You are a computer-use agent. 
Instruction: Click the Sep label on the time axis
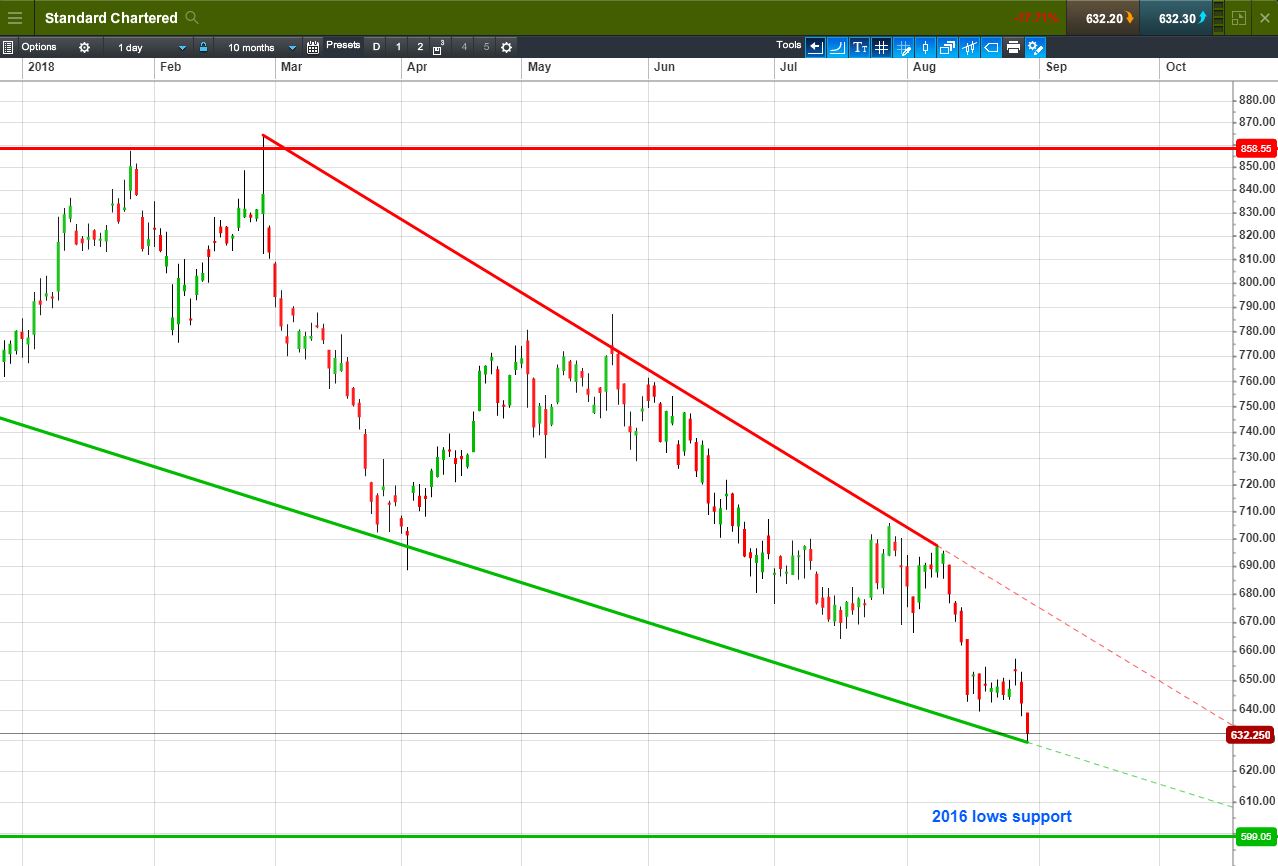[1056, 67]
